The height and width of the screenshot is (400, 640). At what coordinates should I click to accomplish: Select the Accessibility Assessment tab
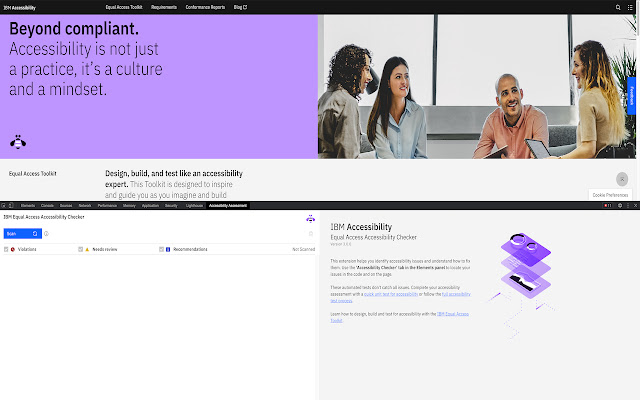pyautogui.click(x=228, y=205)
